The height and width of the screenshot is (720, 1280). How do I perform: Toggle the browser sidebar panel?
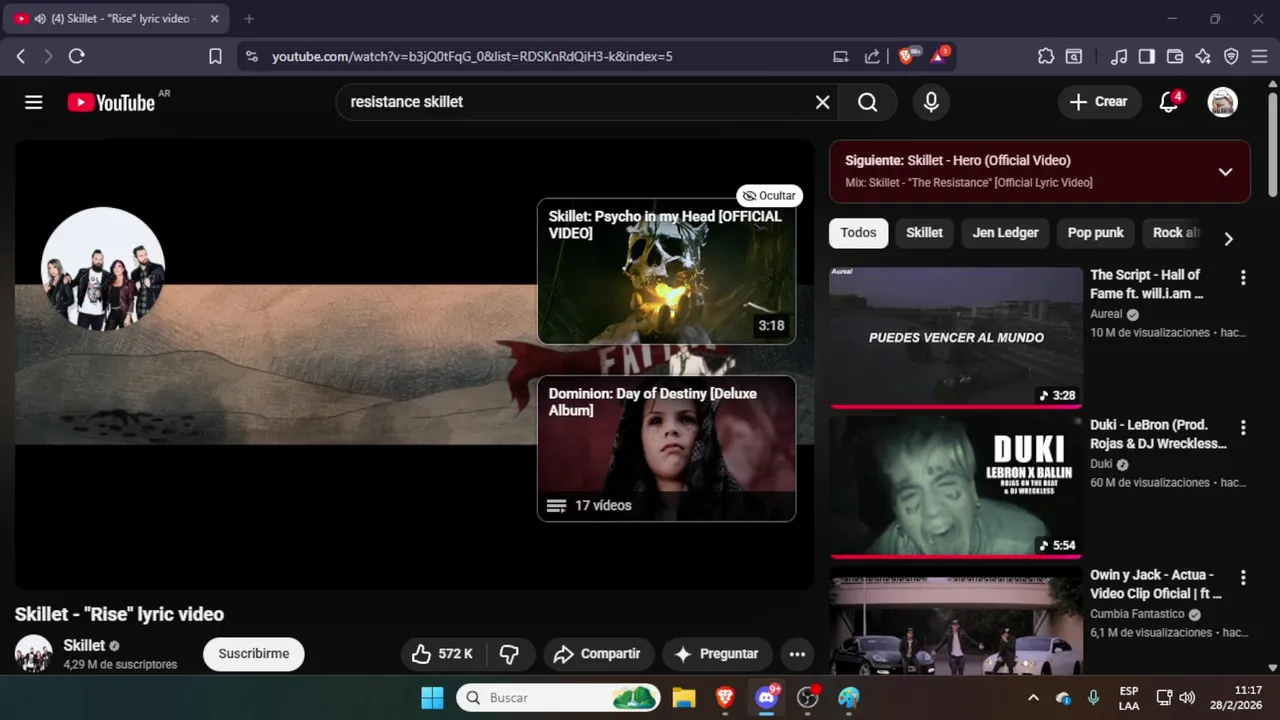[x=1147, y=57]
